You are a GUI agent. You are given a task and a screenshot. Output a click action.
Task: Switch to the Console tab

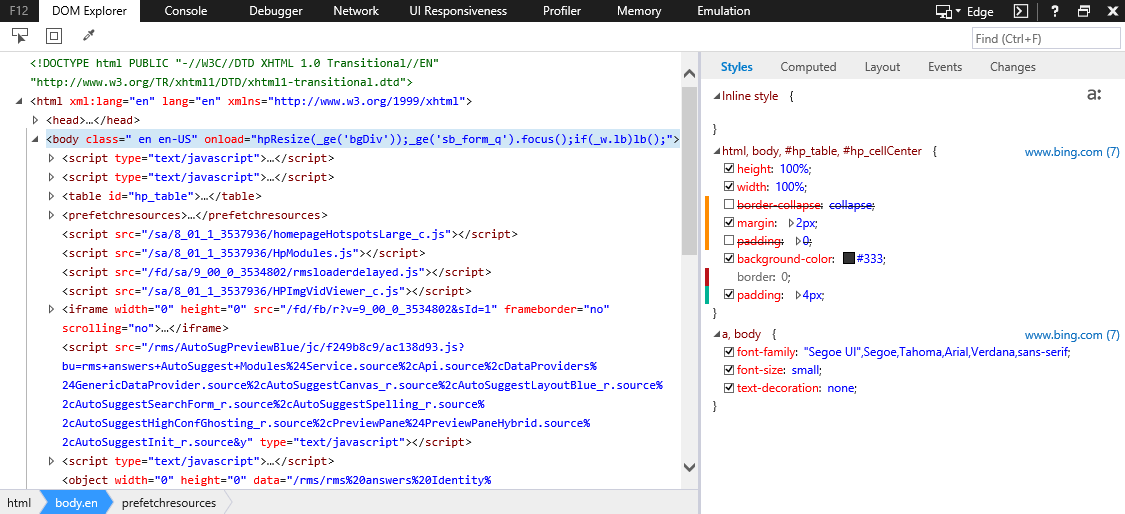pyautogui.click(x=186, y=11)
